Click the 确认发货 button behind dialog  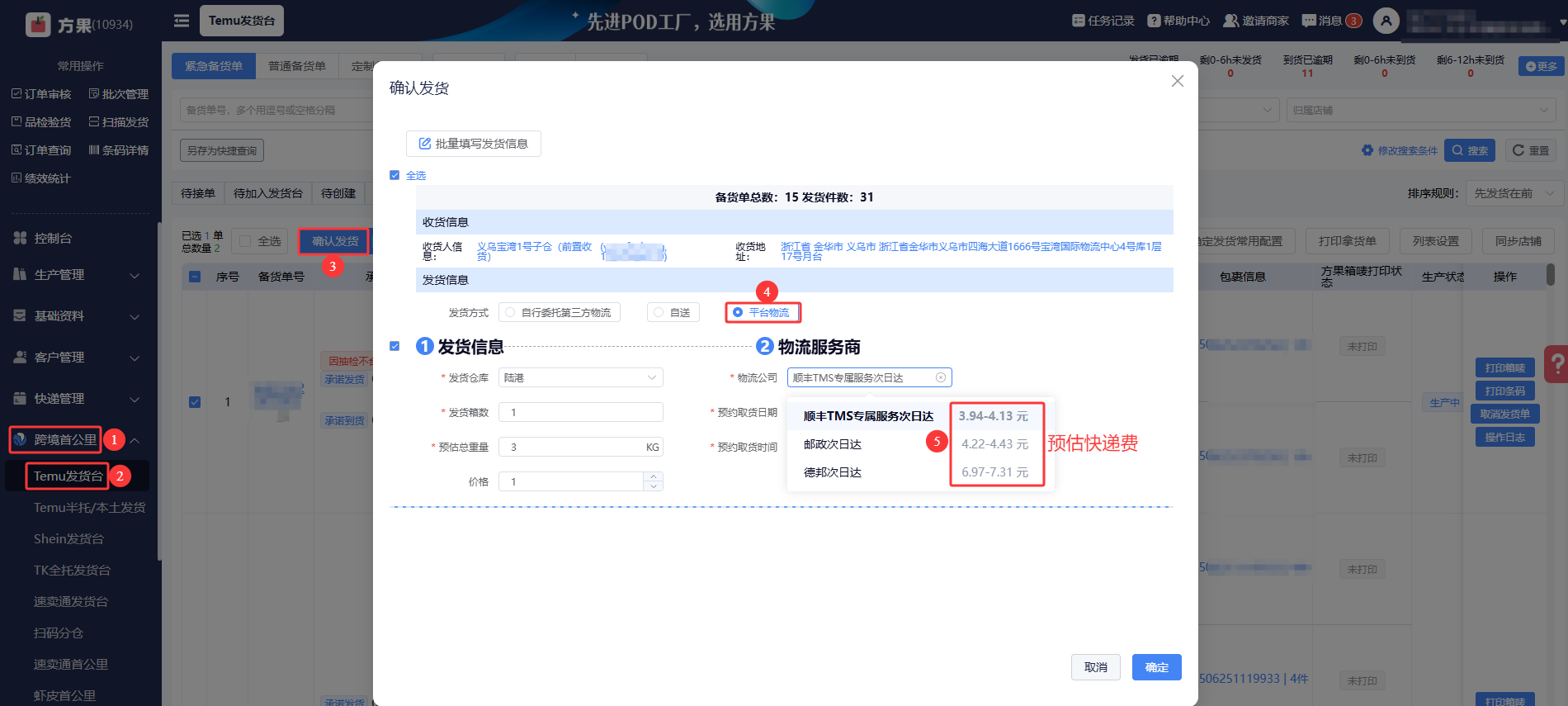[x=335, y=241]
